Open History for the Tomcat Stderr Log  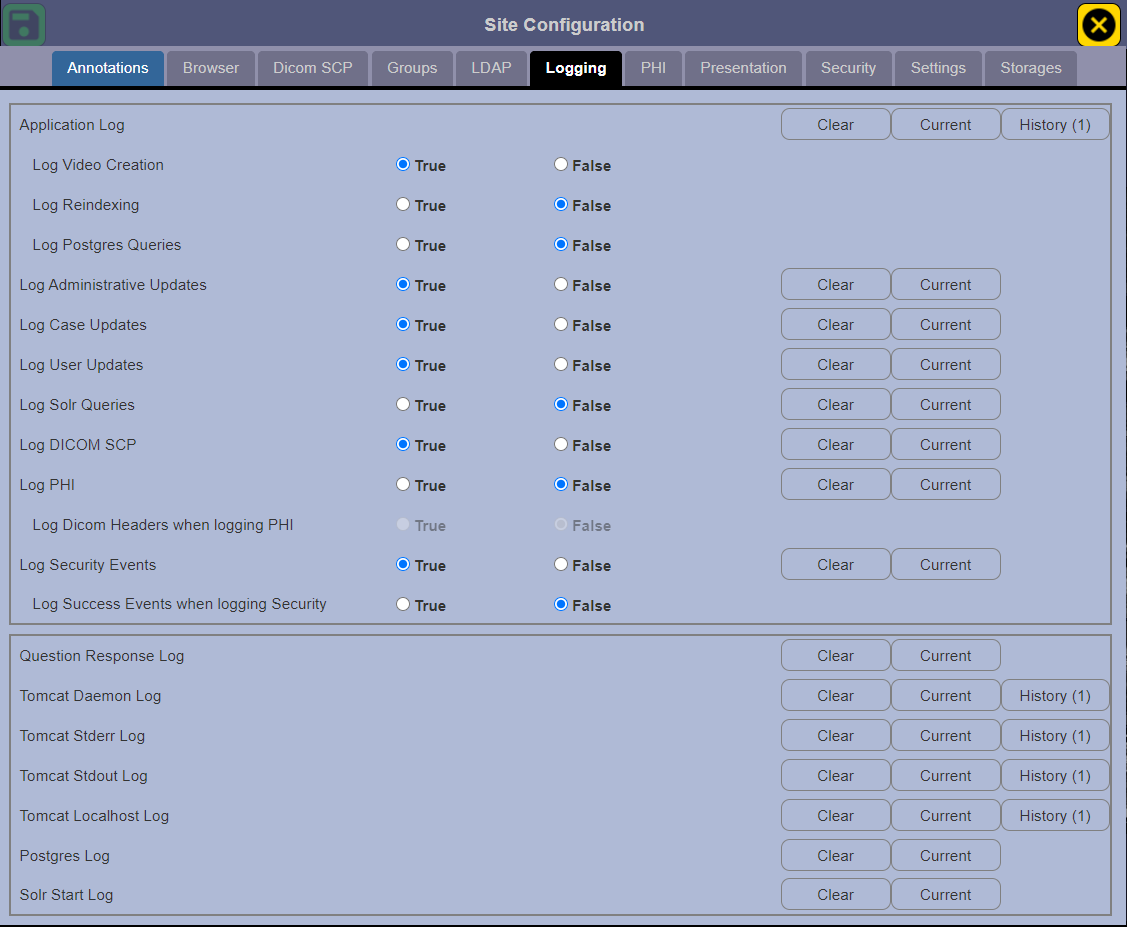coord(1055,735)
